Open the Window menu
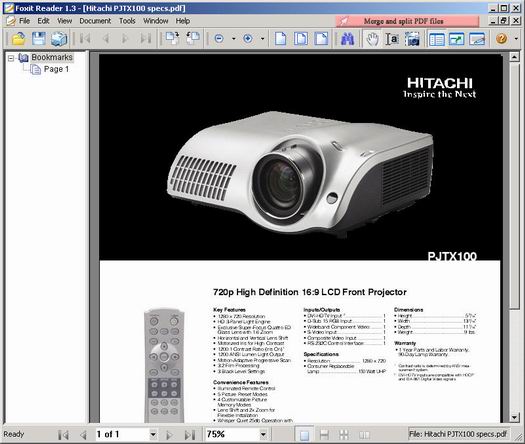Screen dimensions: 525x444 click(x=156, y=21)
